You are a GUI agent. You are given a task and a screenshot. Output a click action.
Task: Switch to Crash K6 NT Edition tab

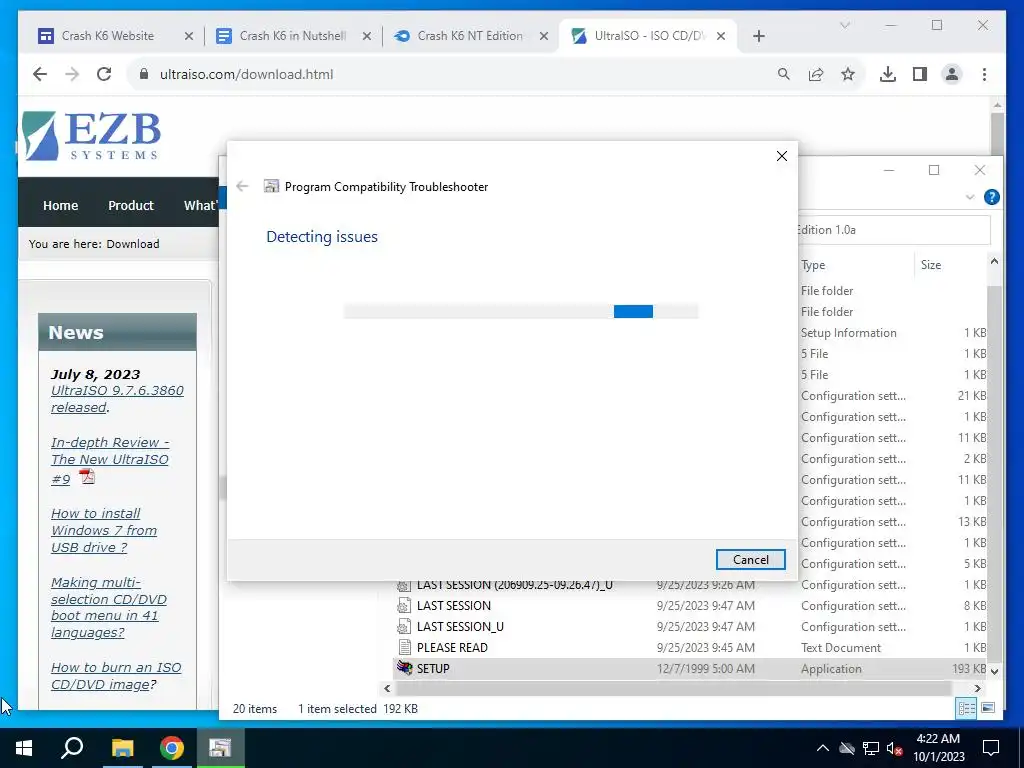(470, 36)
